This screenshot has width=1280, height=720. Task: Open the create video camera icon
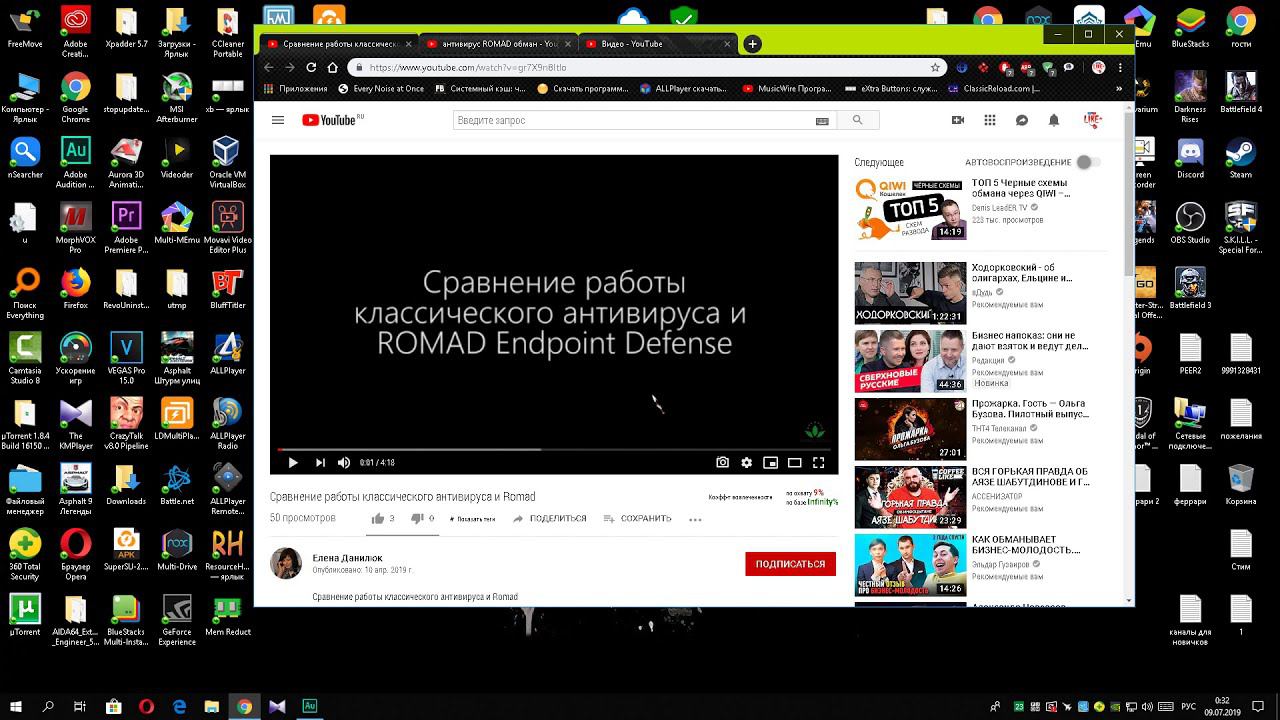tap(958, 120)
